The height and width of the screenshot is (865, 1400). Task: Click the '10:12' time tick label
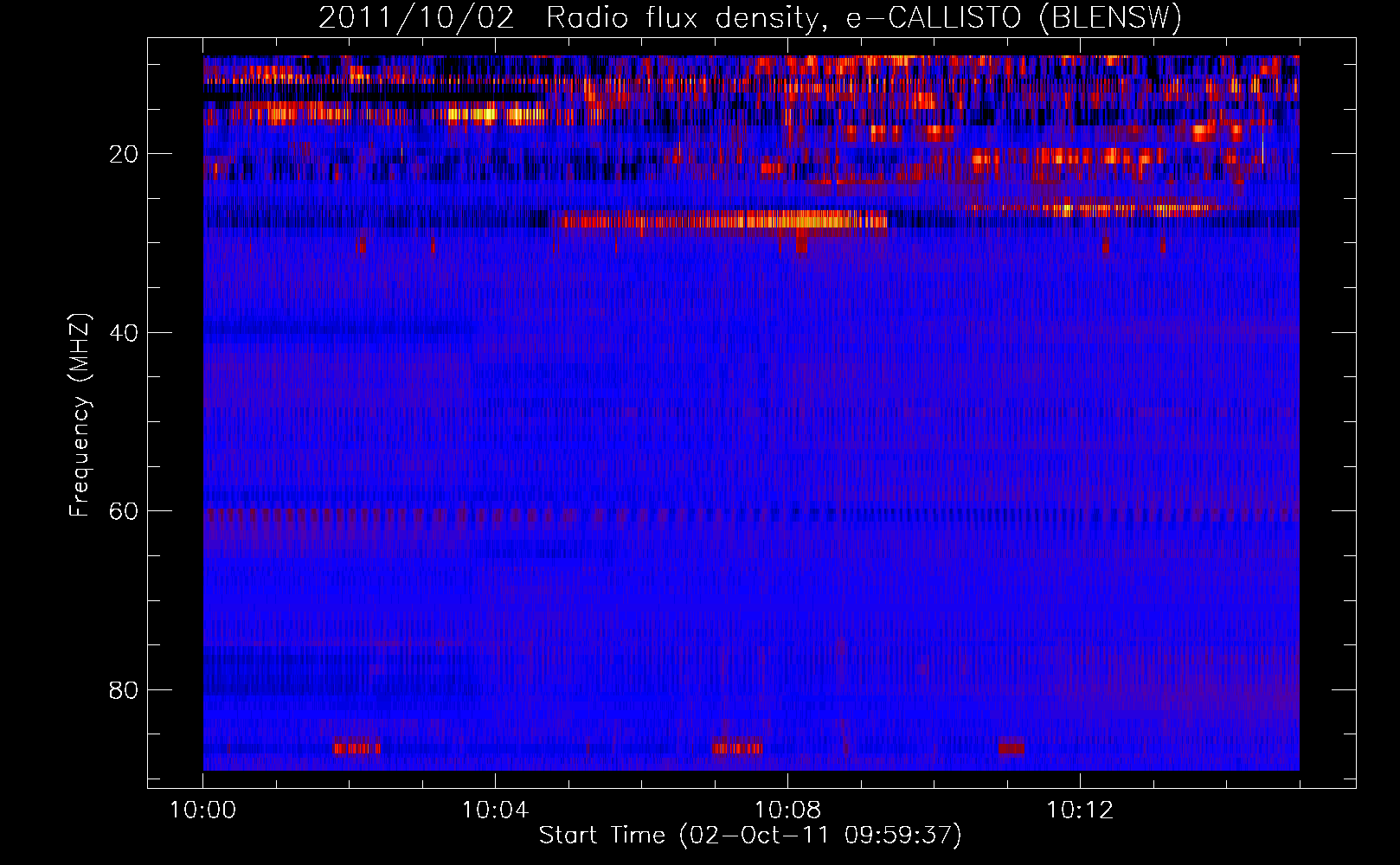[1080, 810]
